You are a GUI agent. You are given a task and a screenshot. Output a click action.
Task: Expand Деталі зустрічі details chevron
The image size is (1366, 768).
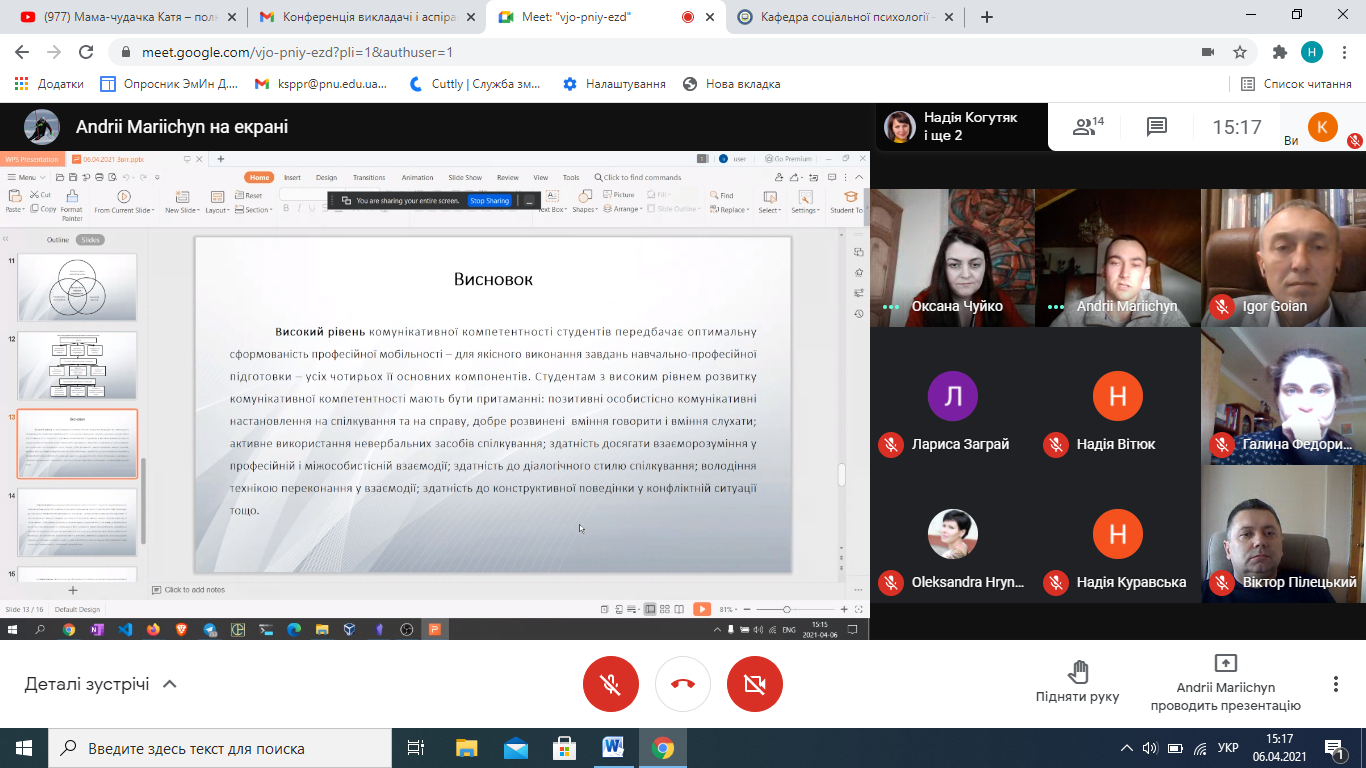pyautogui.click(x=170, y=684)
